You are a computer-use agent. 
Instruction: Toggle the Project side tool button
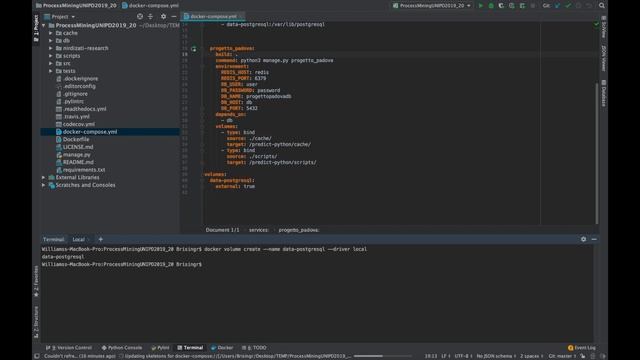point(36,28)
